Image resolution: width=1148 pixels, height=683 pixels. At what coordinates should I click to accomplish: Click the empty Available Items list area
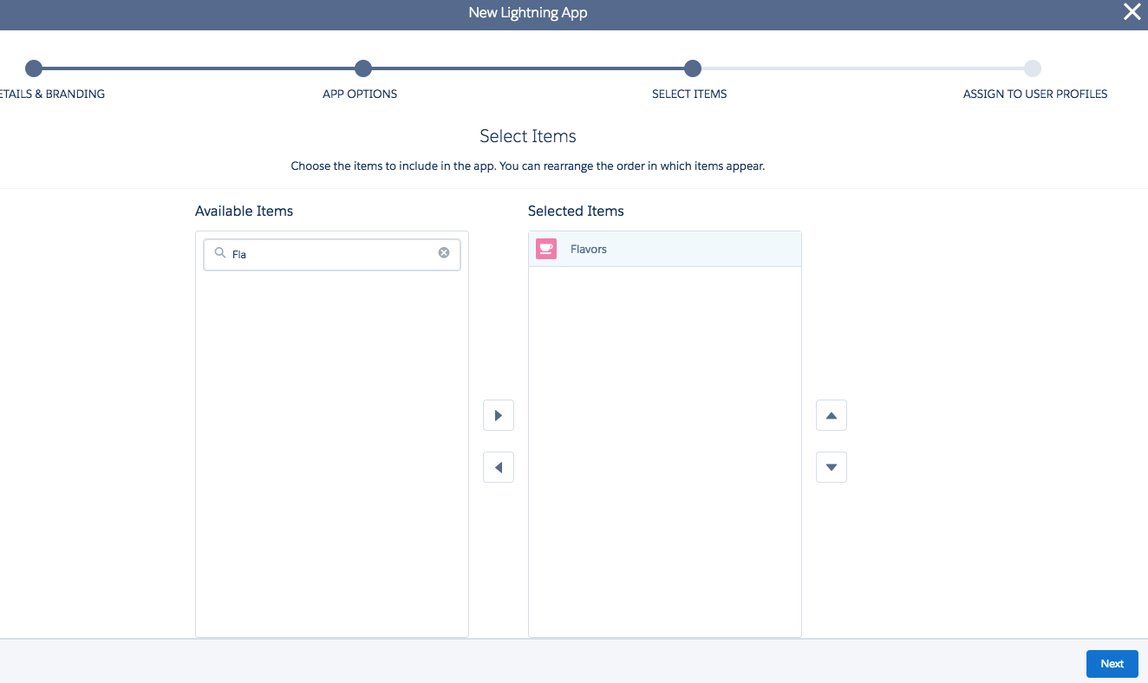point(332,450)
